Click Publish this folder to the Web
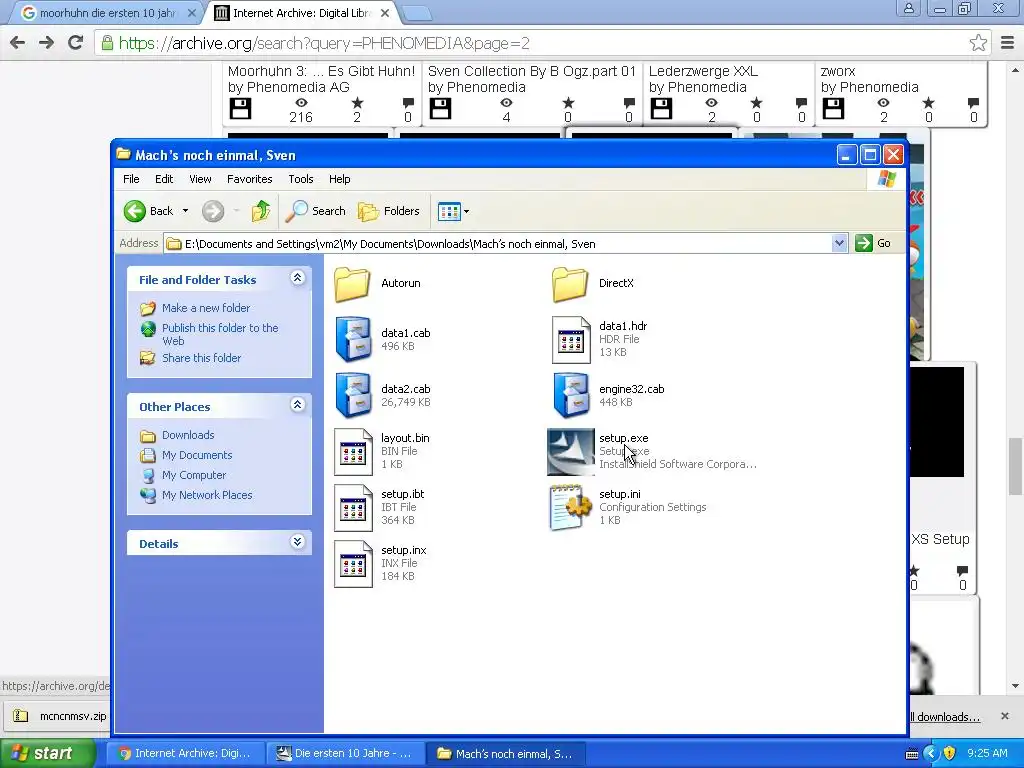The image size is (1024, 768). coord(220,334)
